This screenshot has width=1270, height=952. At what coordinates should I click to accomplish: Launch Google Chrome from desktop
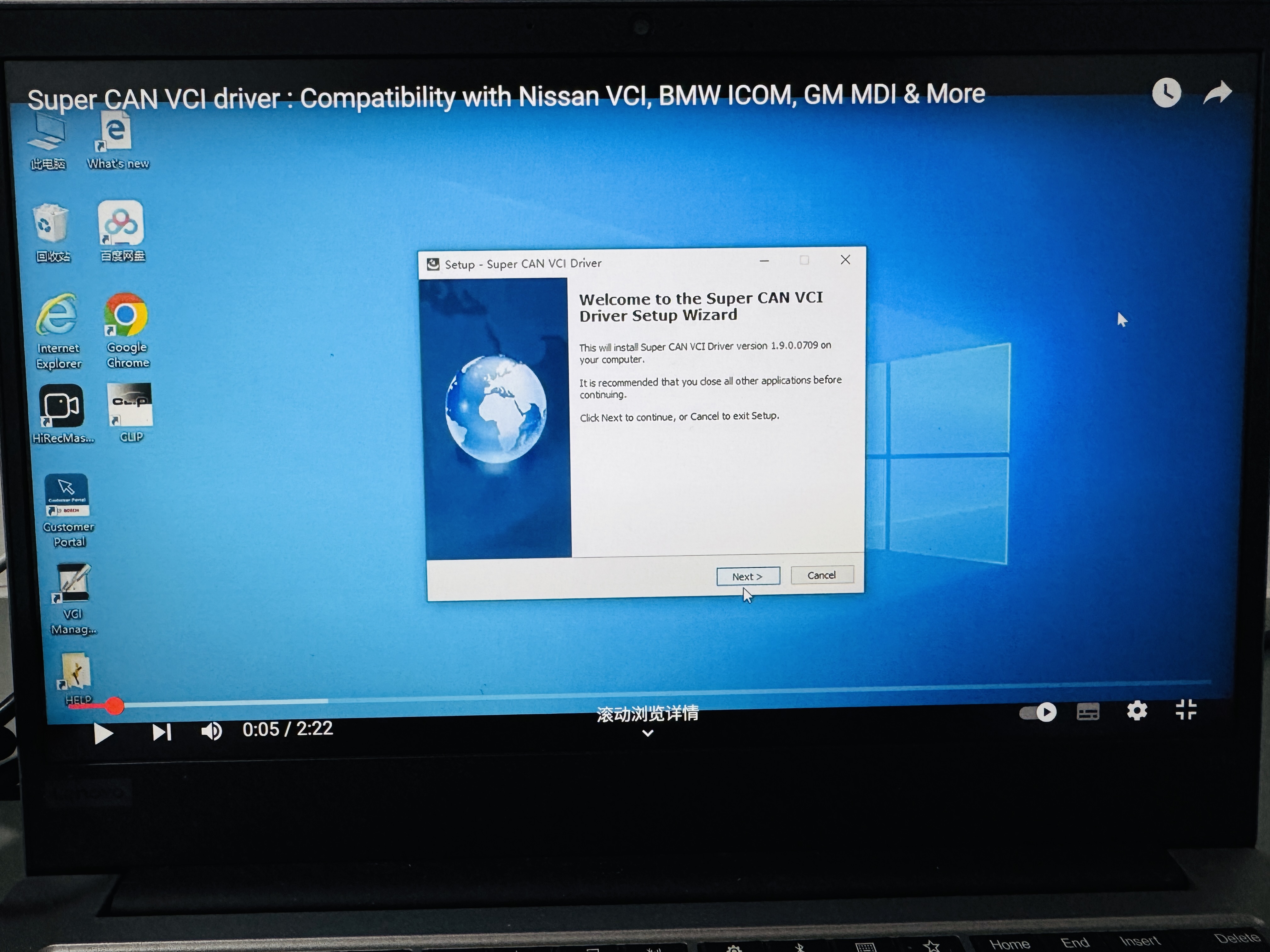[127, 331]
